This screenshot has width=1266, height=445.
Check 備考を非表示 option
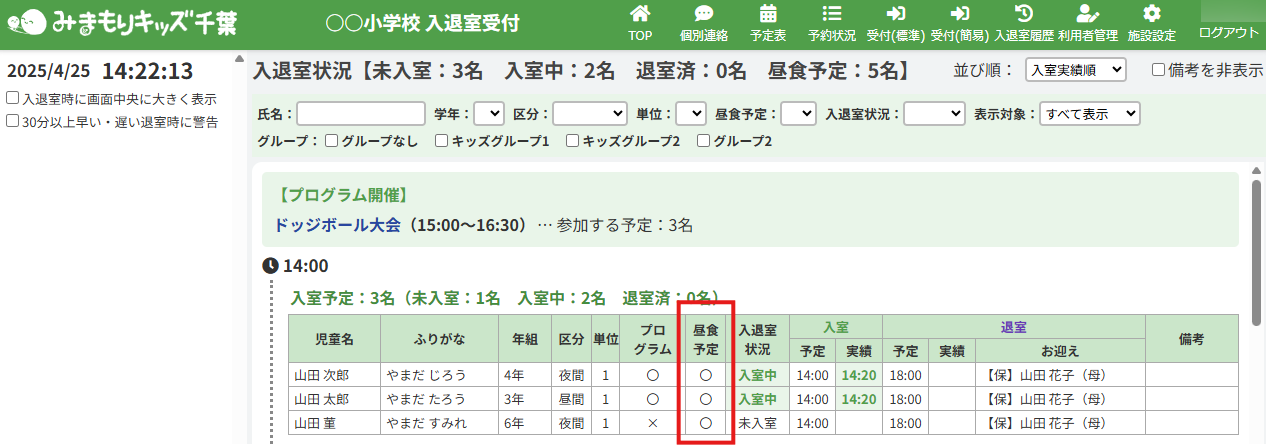pos(1158,70)
